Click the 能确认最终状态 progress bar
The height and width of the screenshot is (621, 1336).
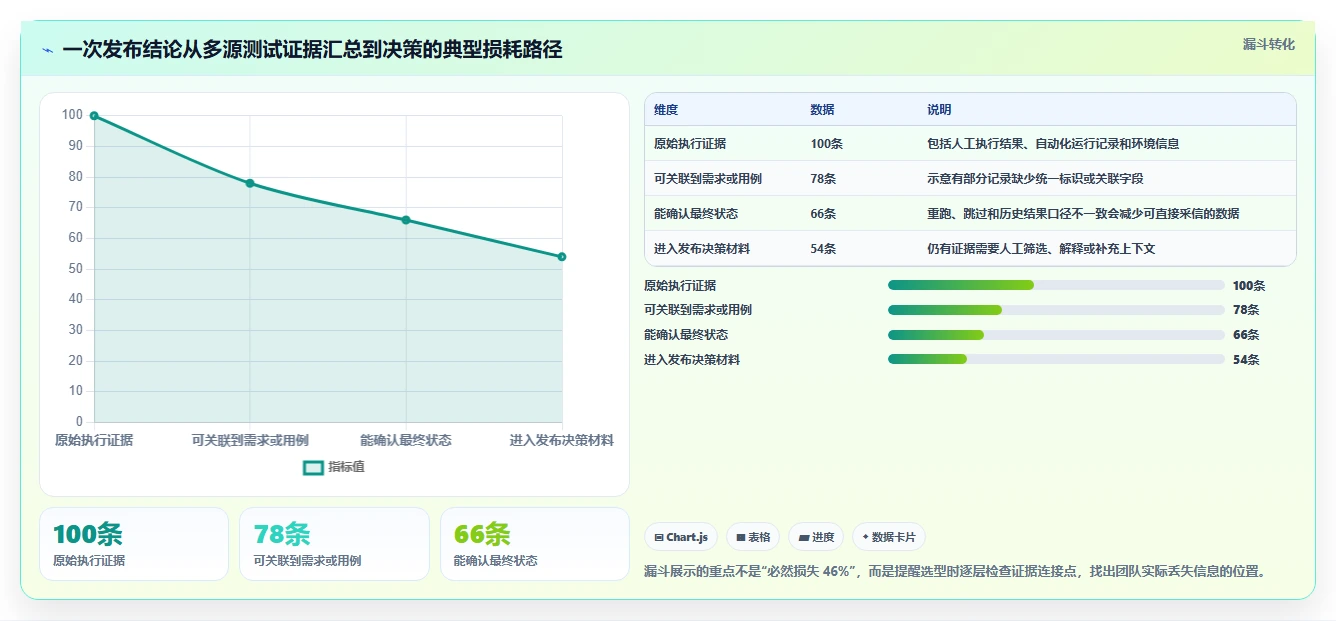pyautogui.click(x=1056, y=335)
